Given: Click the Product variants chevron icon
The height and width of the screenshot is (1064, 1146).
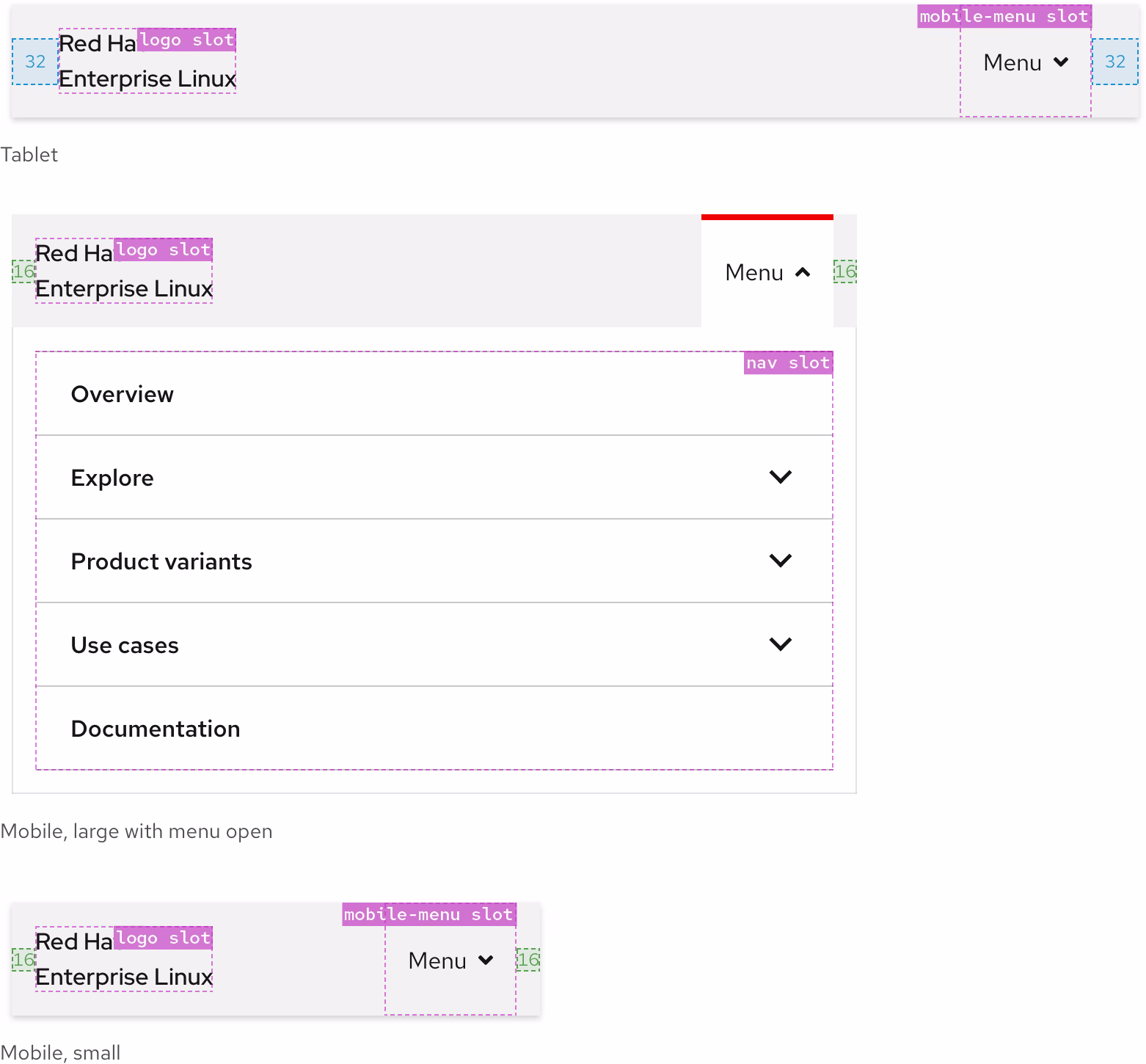Looking at the screenshot, I should coord(781,560).
